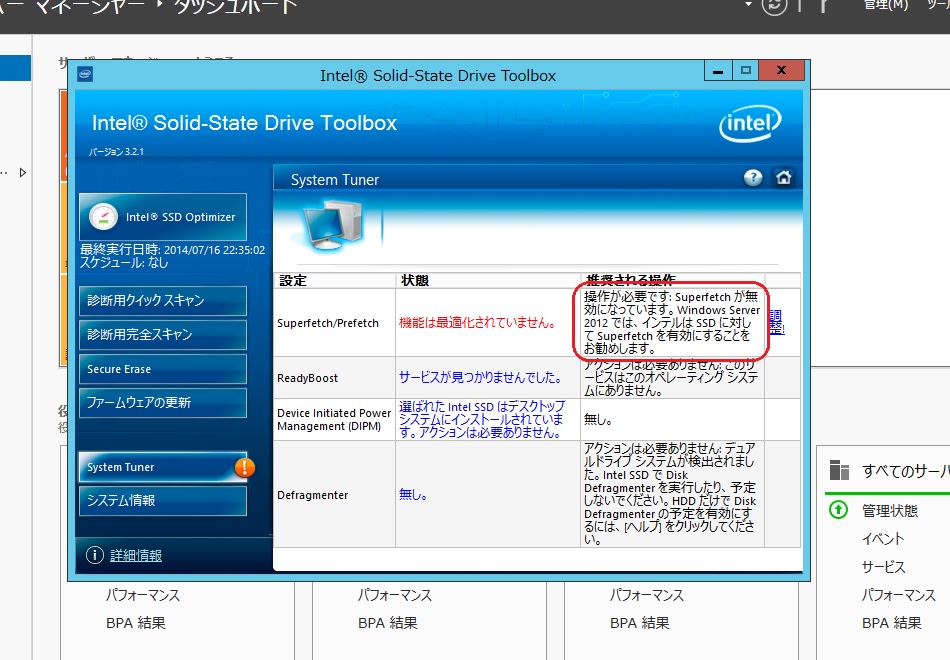Image resolution: width=950 pixels, height=660 pixels.
Task: Open the 詳細情報 link
Action: tap(136, 556)
